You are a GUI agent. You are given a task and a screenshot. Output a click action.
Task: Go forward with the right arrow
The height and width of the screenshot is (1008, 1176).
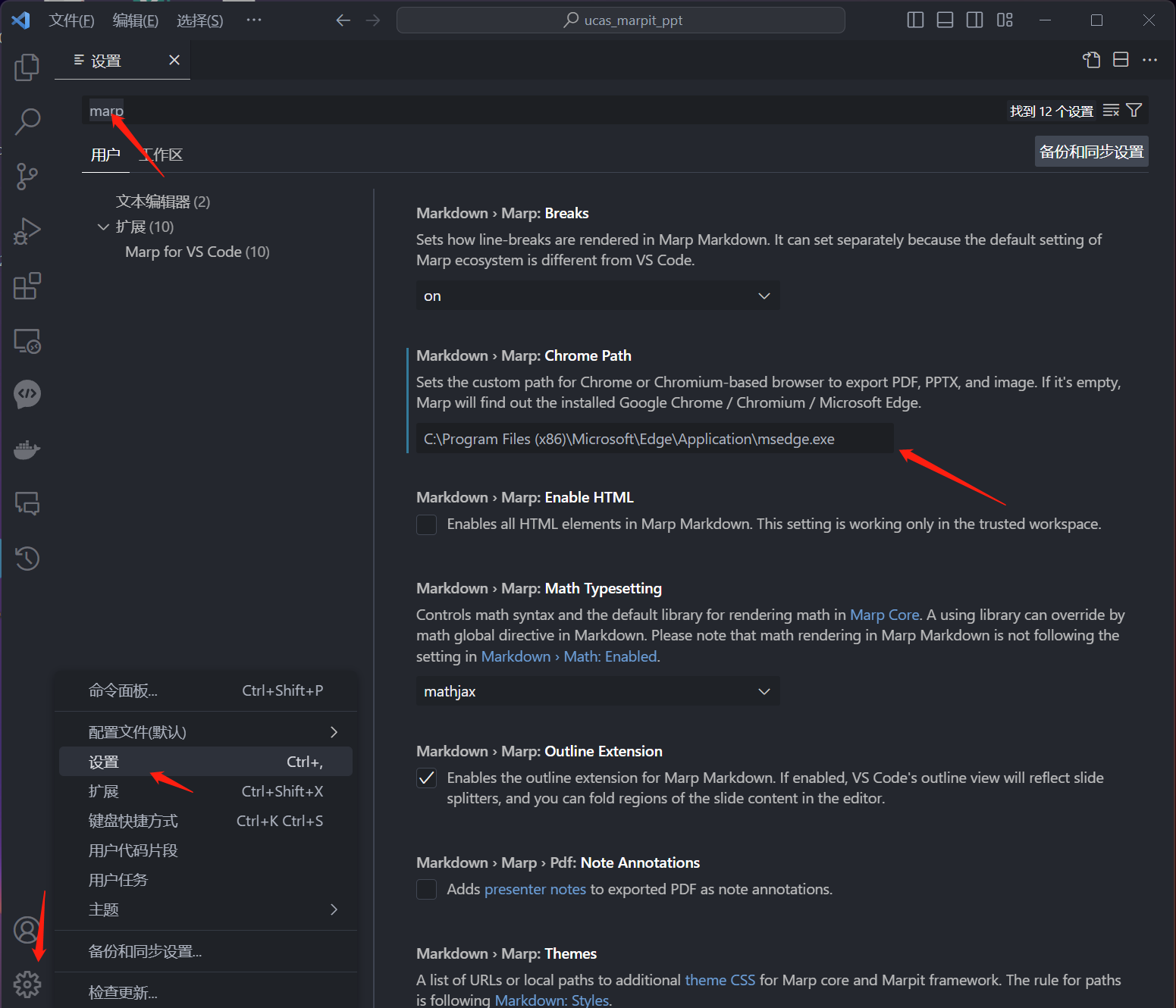point(373,20)
